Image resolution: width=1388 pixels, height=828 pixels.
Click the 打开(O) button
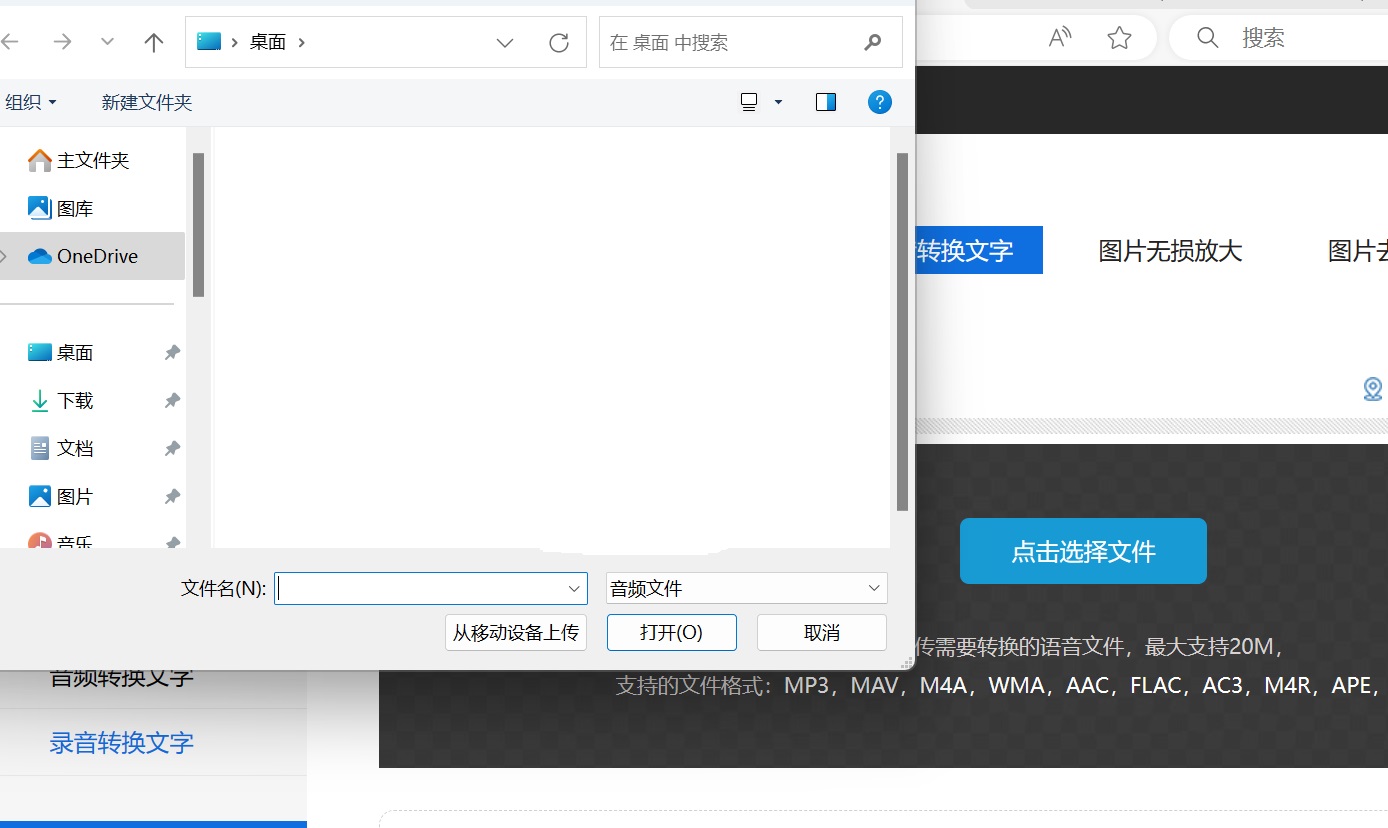pyautogui.click(x=672, y=633)
